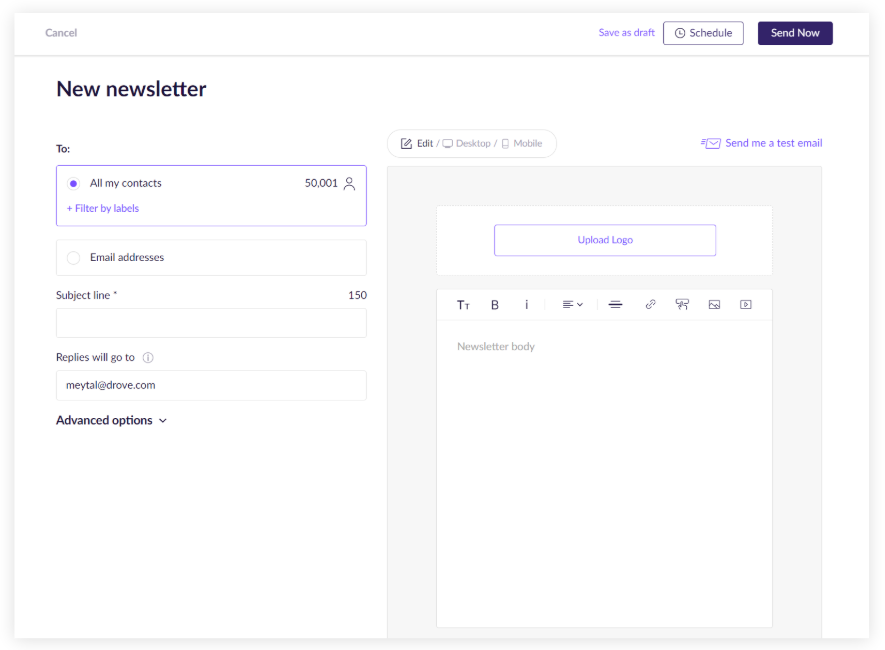Insert a button element icon
This screenshot has height=650, width=885.
pos(682,305)
